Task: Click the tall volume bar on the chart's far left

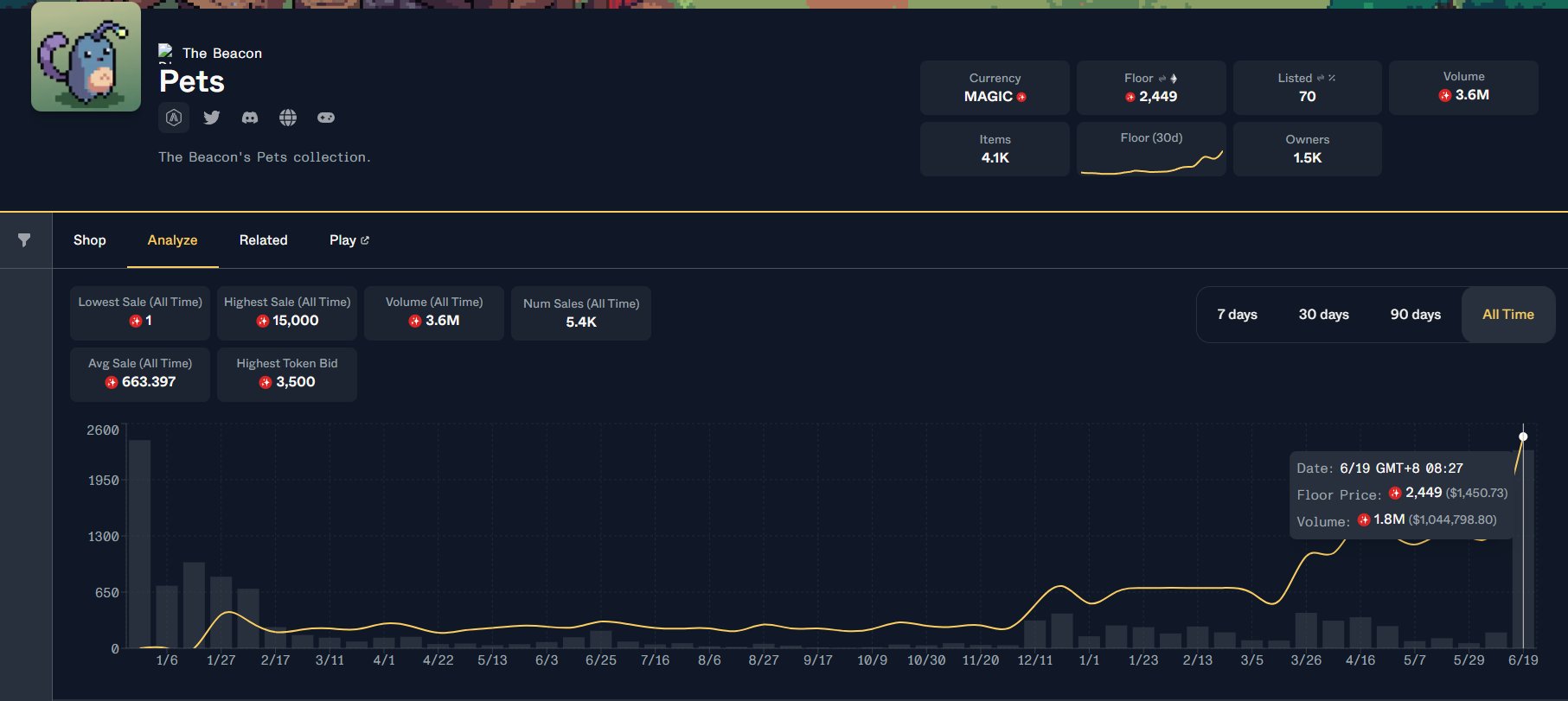Action: [139, 544]
